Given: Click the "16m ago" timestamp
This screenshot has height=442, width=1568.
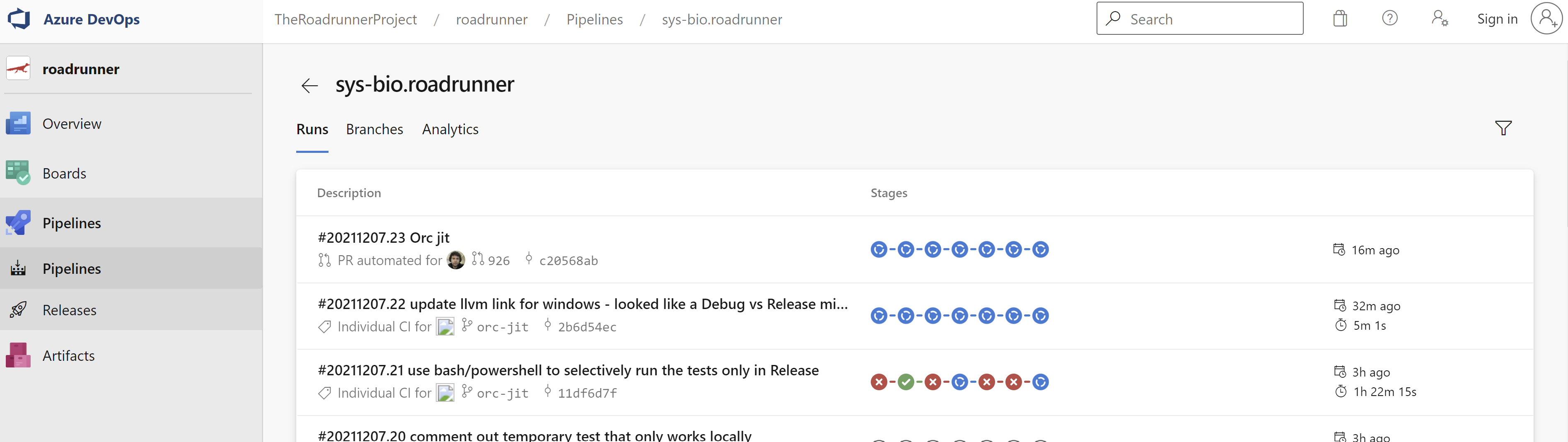Looking at the screenshot, I should pos(1375,250).
